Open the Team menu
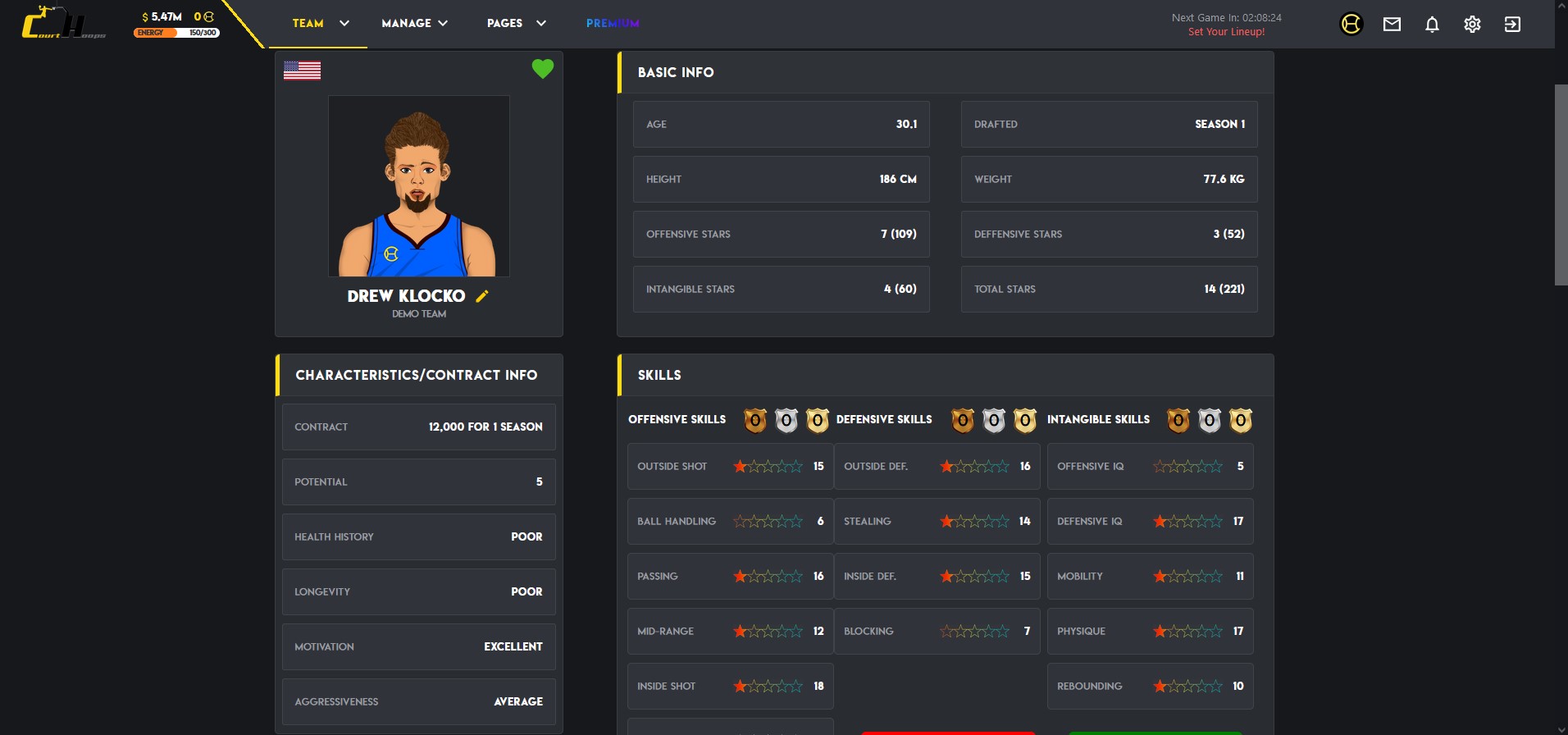1568x735 pixels. [308, 23]
